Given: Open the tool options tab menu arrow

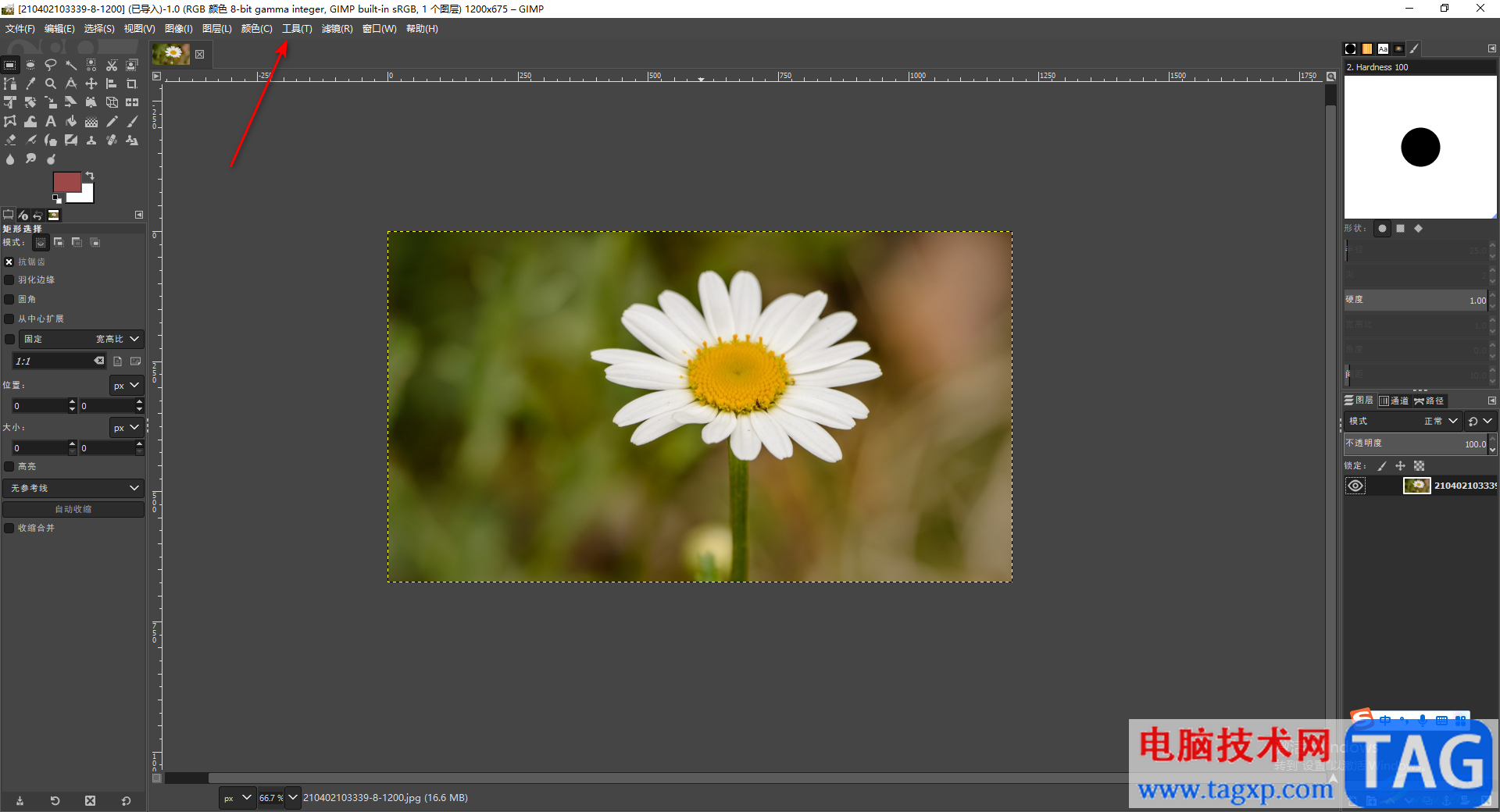Looking at the screenshot, I should coord(139,215).
